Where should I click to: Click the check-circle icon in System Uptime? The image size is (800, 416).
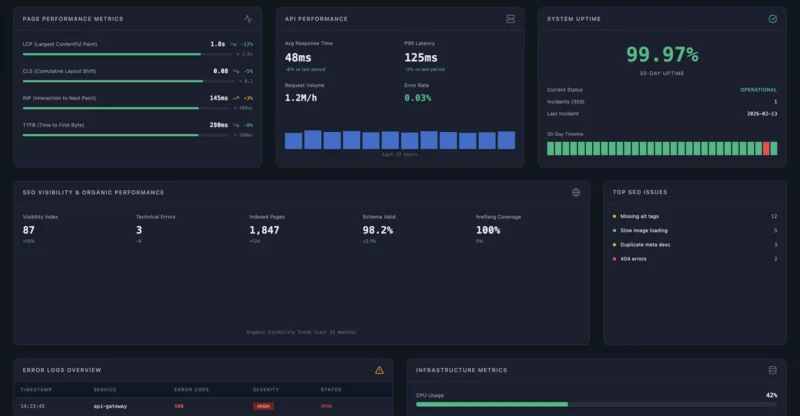[x=772, y=18]
